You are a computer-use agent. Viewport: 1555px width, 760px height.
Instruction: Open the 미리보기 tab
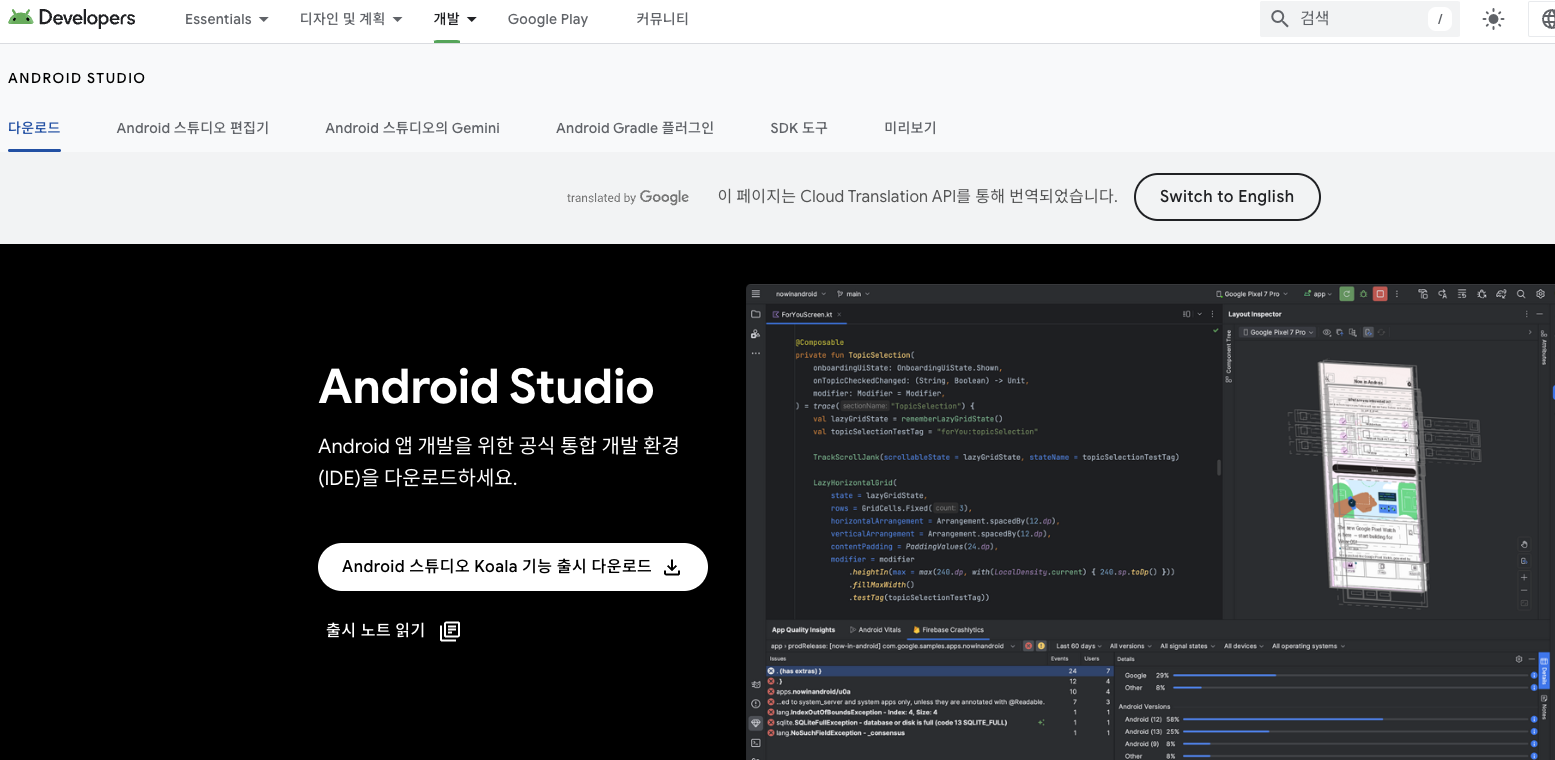pyautogui.click(x=910, y=128)
